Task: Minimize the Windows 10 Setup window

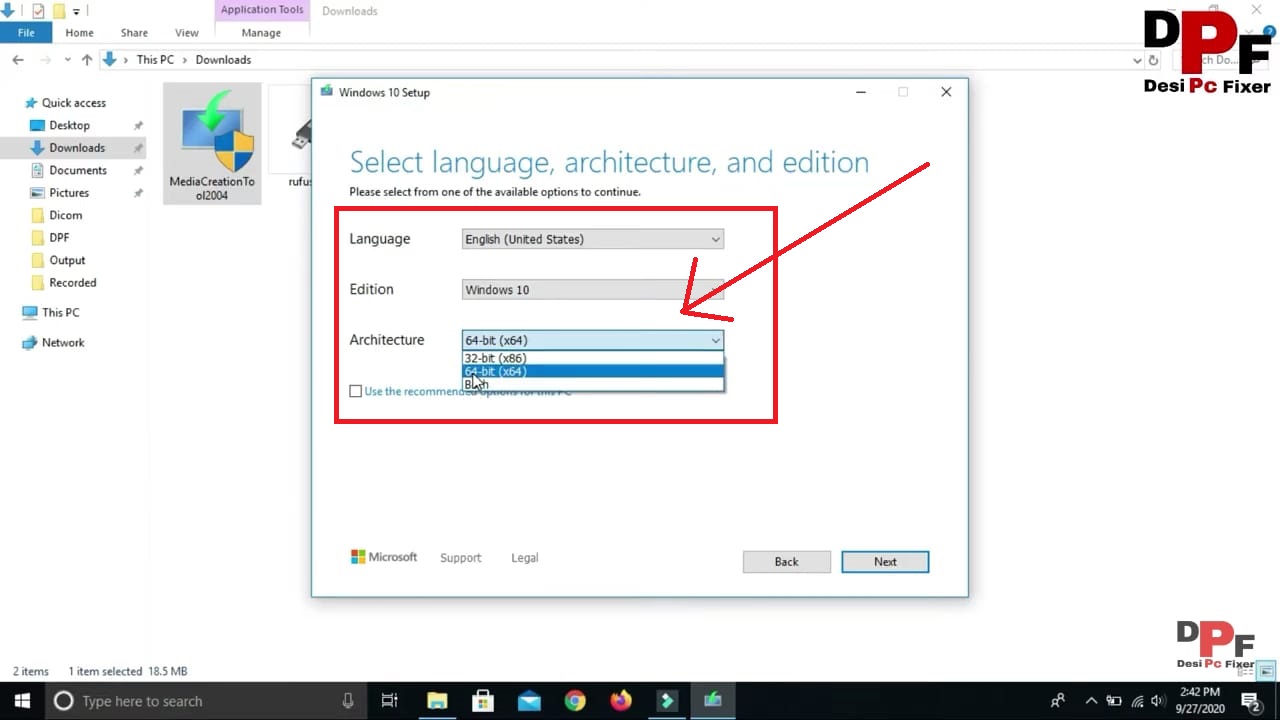Action: click(861, 92)
